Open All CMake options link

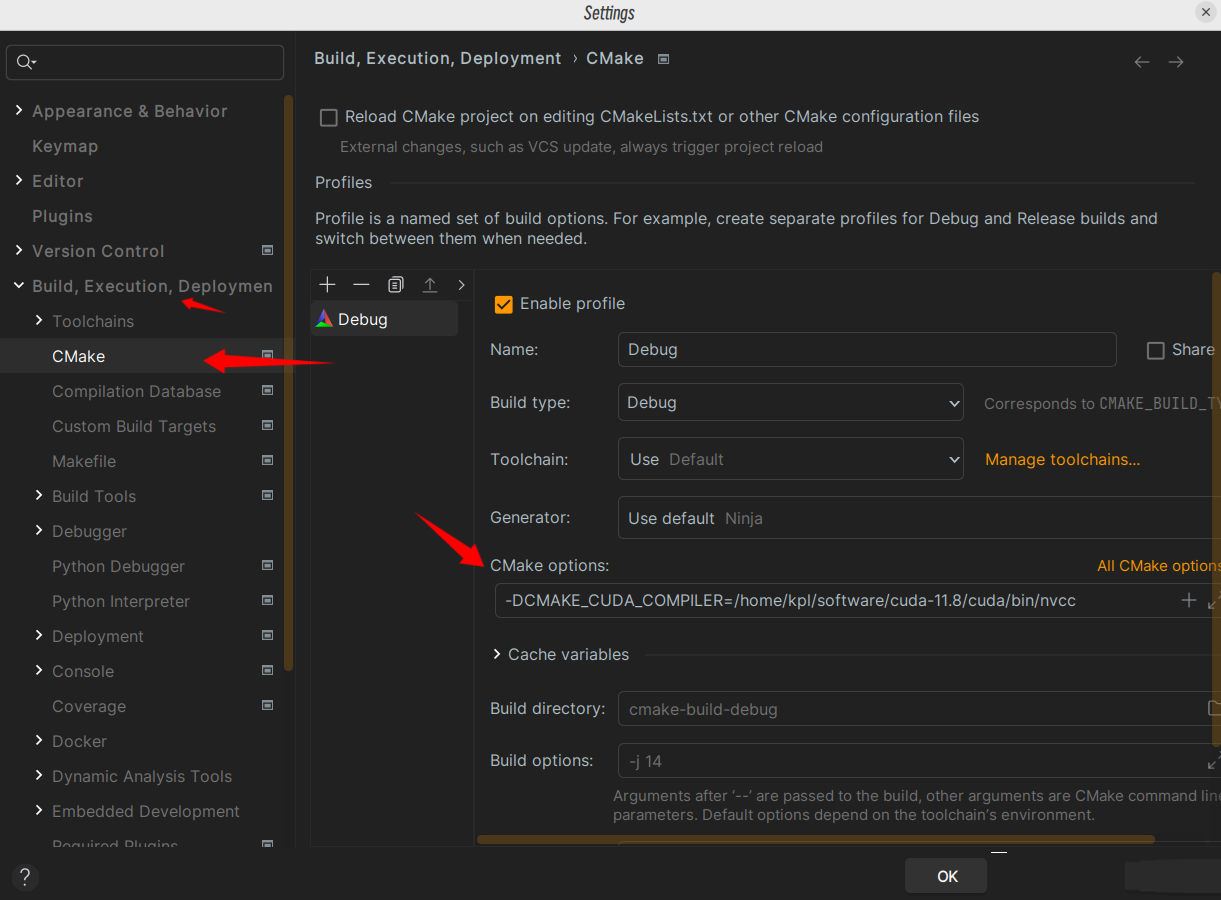click(x=1158, y=566)
